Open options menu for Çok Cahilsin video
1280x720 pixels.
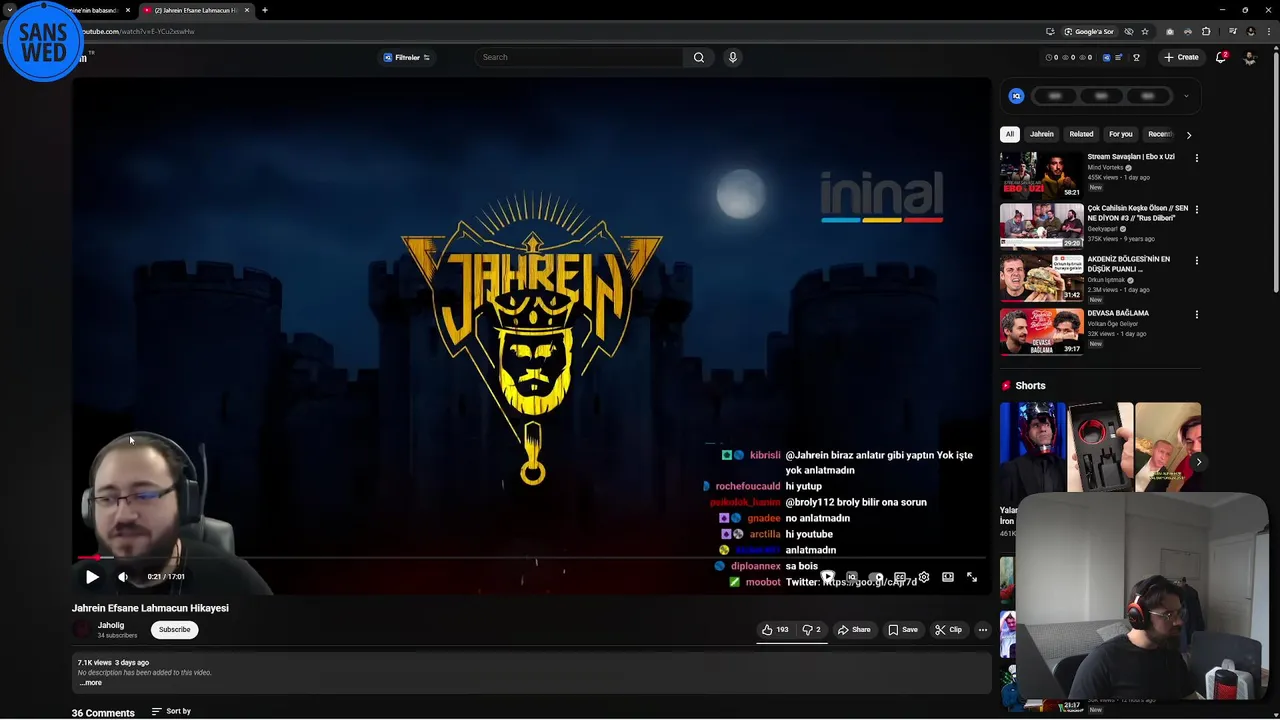click(1196, 210)
